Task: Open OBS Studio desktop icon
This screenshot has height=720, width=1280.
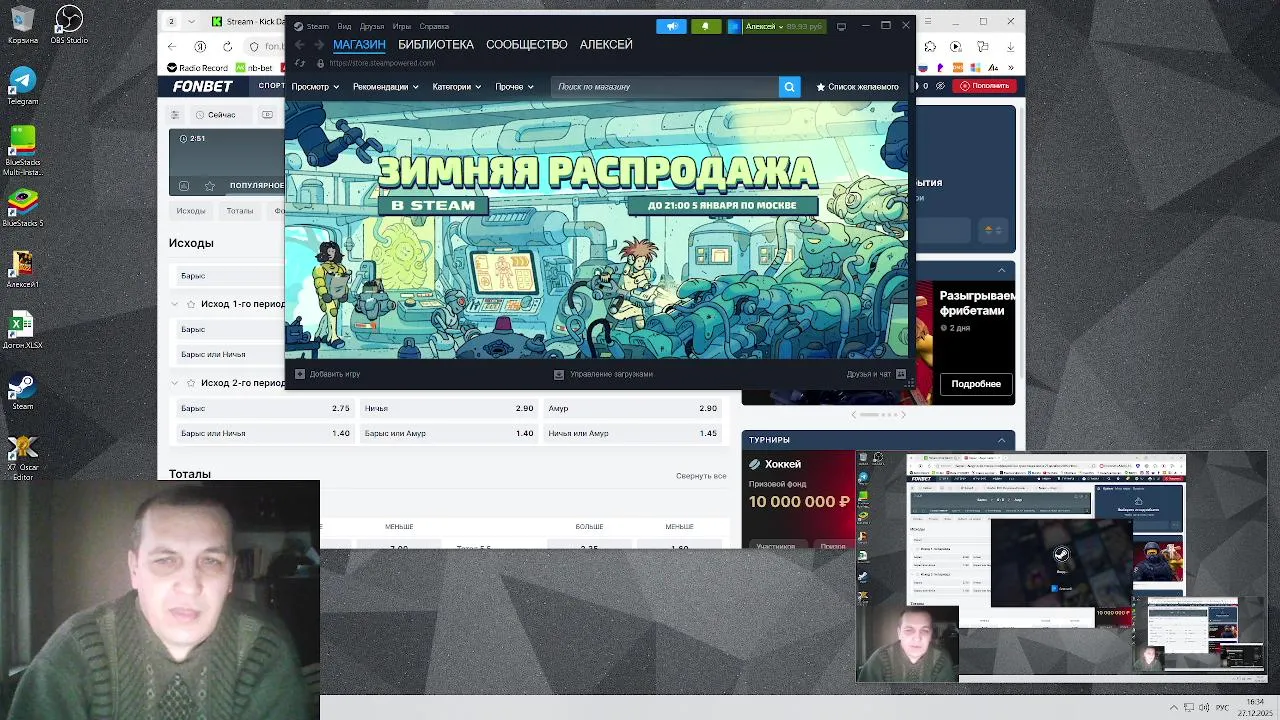Action: pos(69,25)
